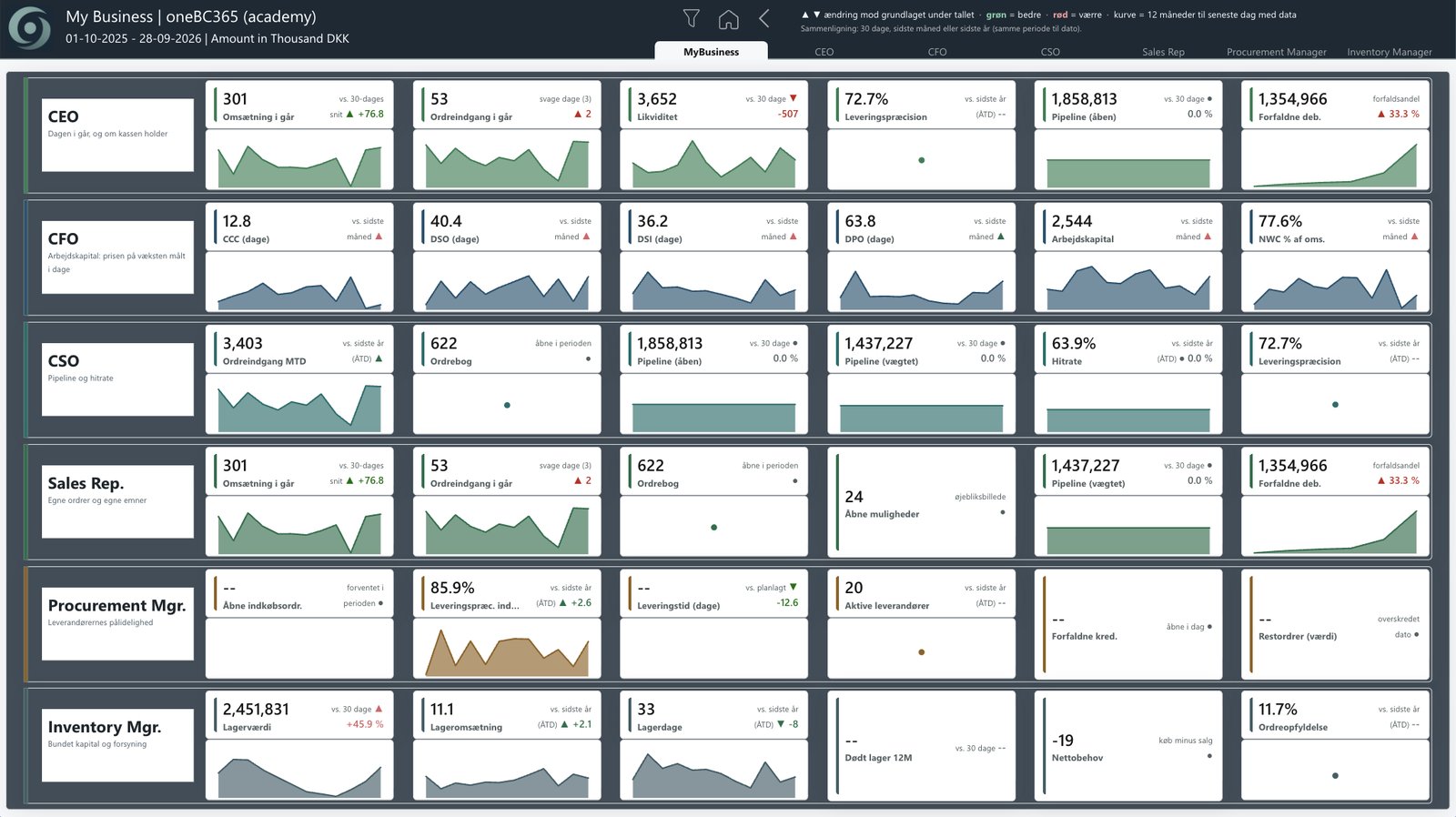Select the DPO (dage) KPI value

click(860, 221)
